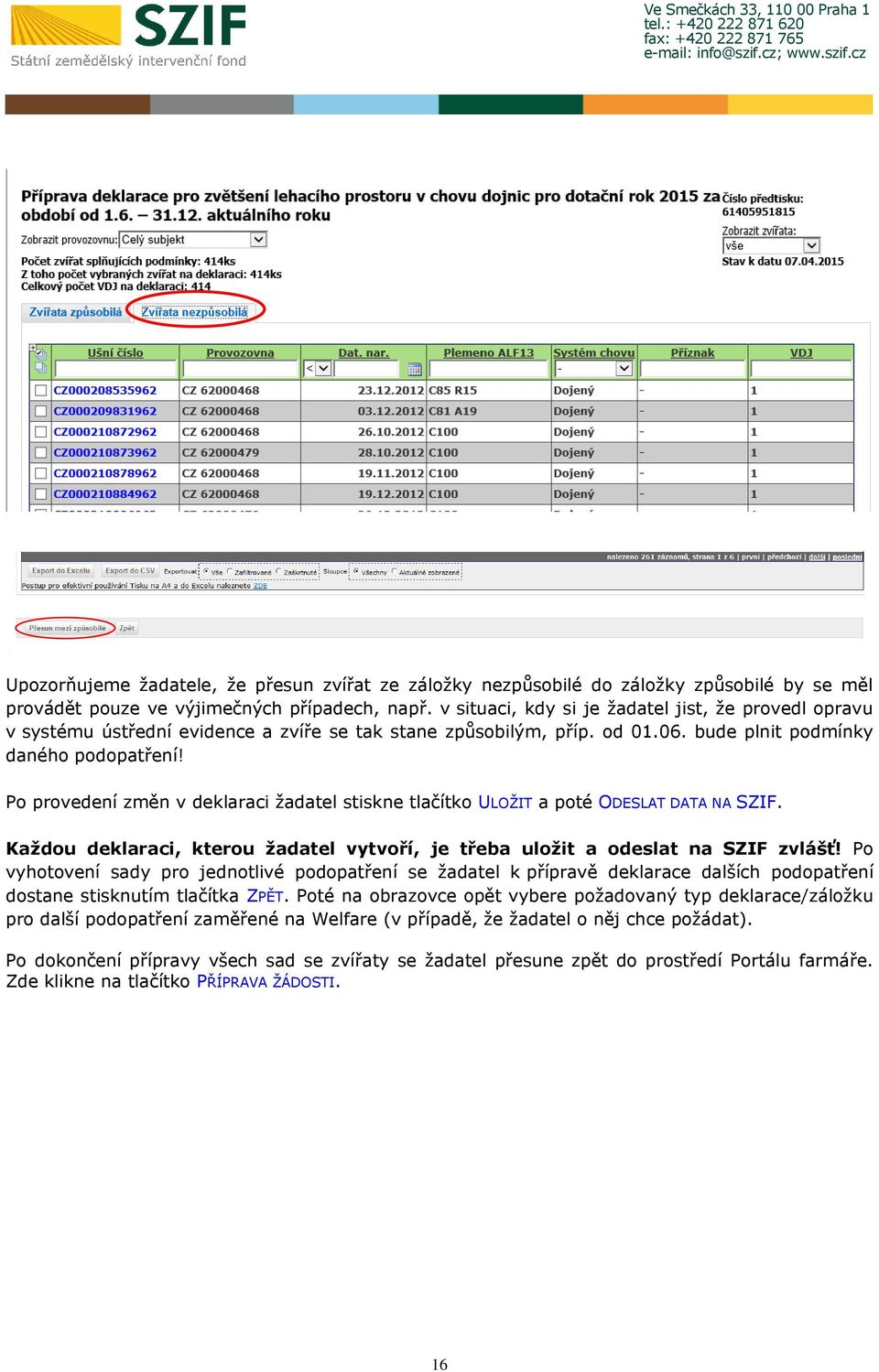The height and width of the screenshot is (1372, 879).
Task: Click cell 'C85 R15' in breed column
Action: (x=453, y=391)
